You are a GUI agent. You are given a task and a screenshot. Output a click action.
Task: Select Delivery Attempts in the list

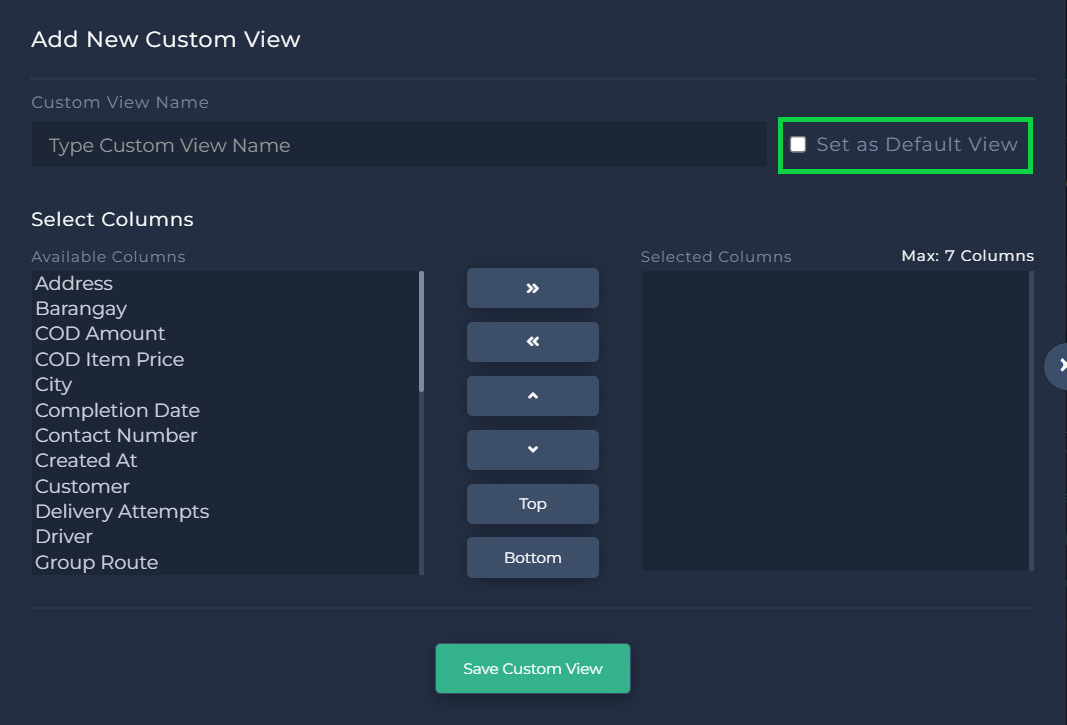[122, 512]
